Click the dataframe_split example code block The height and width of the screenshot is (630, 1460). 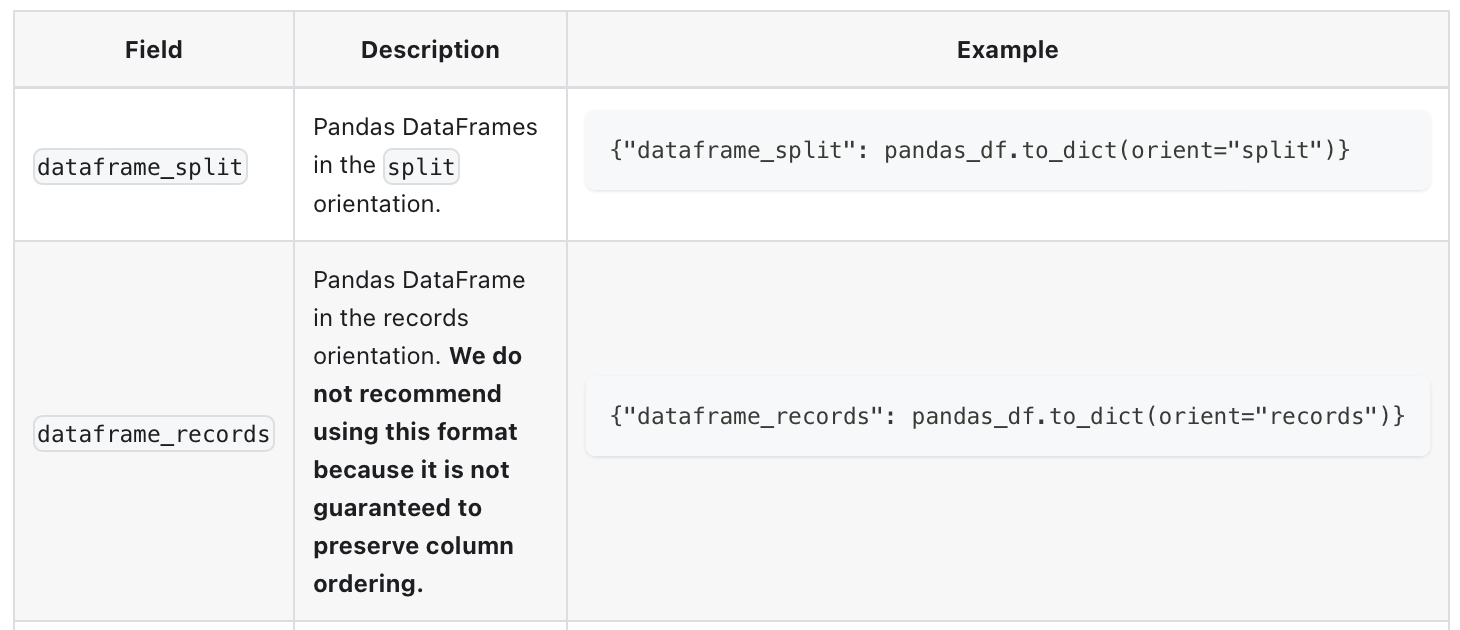pos(1007,150)
